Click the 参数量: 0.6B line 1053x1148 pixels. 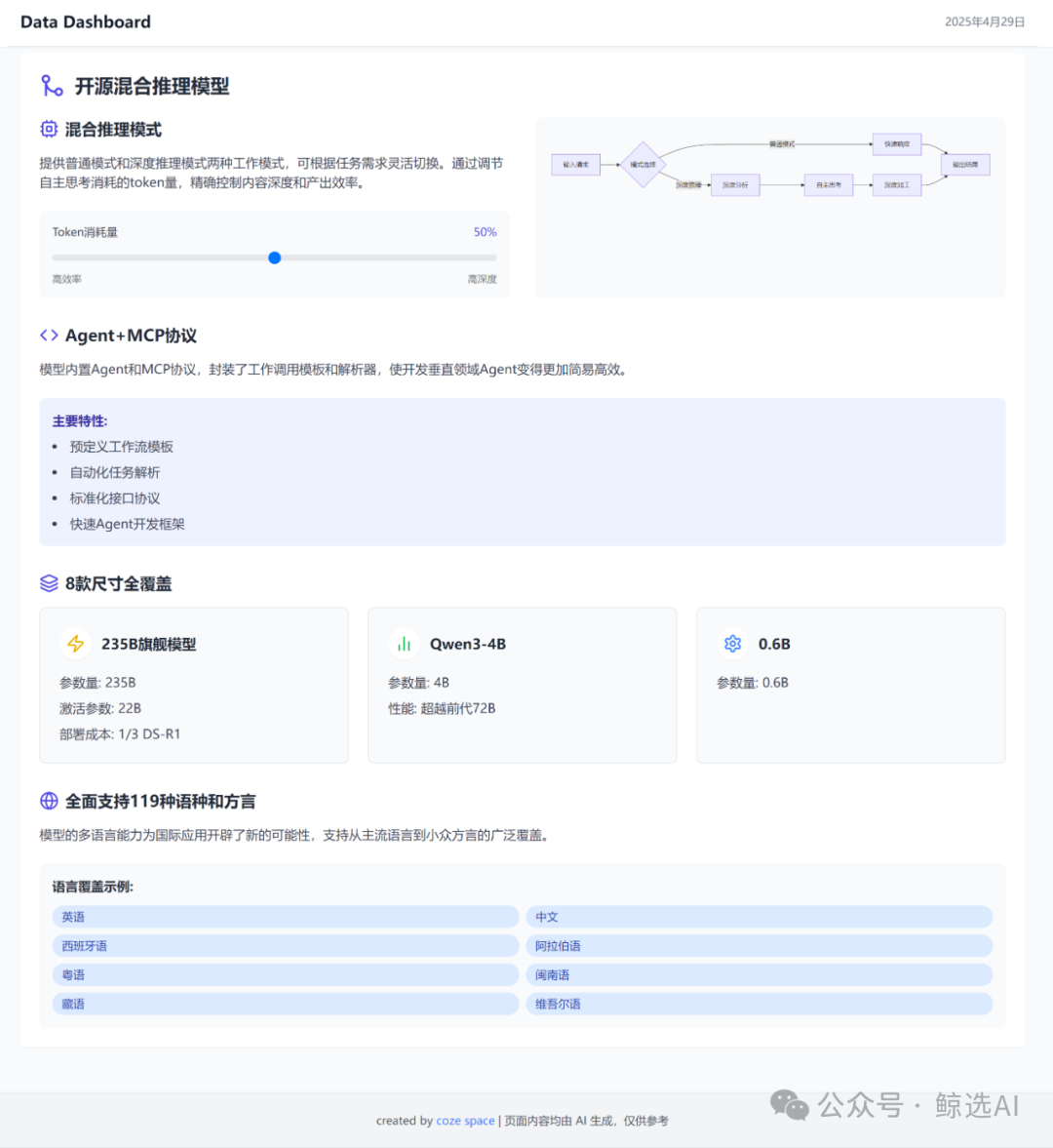tap(753, 683)
